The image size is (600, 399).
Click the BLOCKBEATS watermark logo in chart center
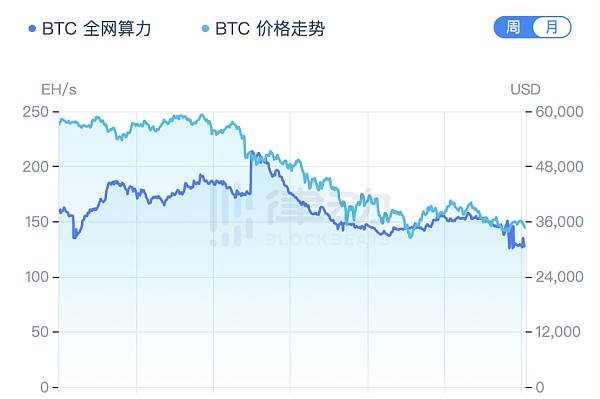coord(300,217)
